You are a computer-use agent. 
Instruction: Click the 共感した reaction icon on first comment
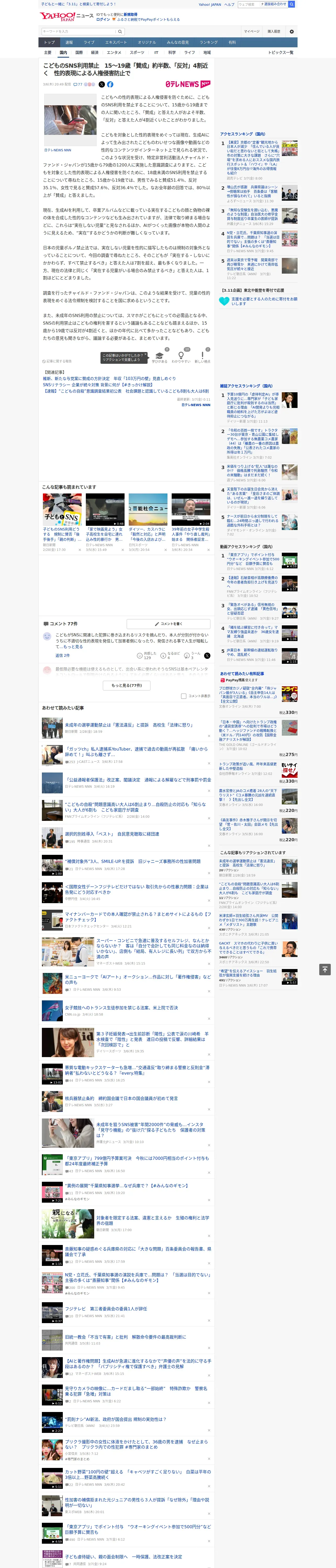140,656
